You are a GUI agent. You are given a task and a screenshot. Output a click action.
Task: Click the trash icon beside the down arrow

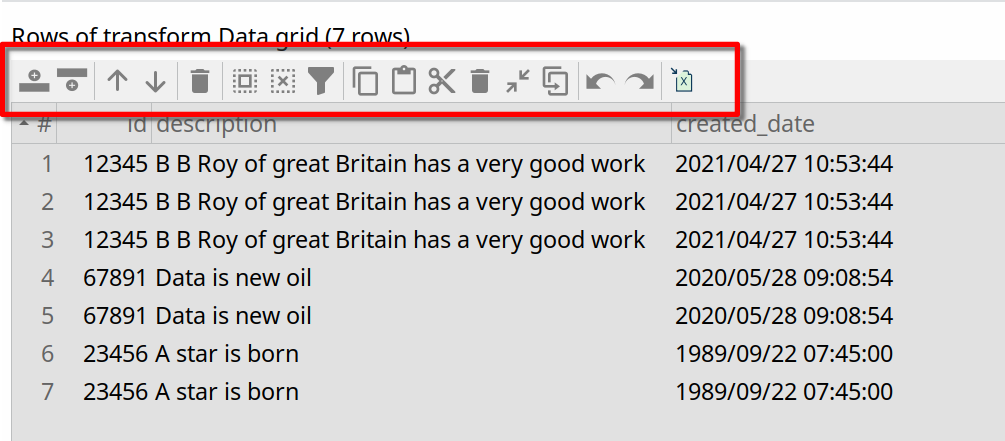pyautogui.click(x=200, y=81)
